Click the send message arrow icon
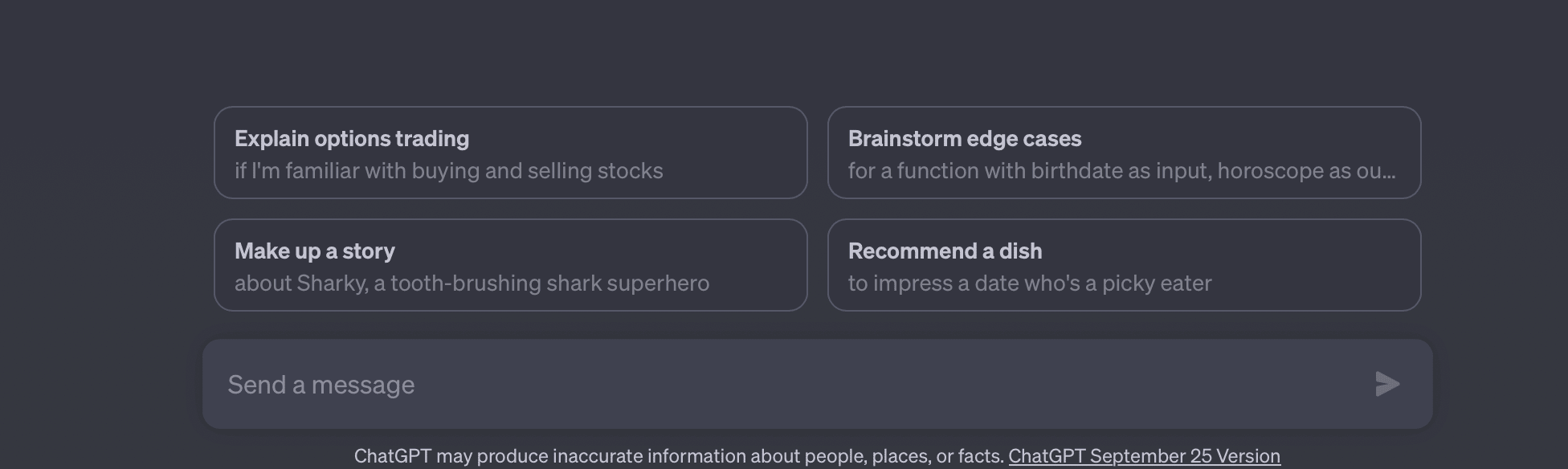 point(1387,384)
